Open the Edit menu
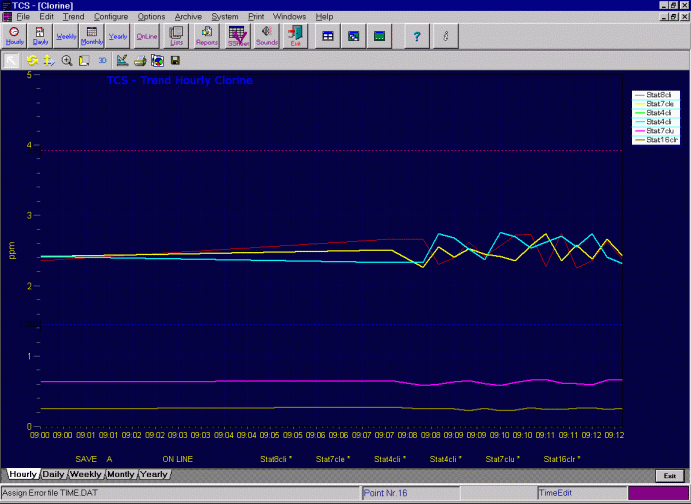Screen dimensions: 691x504 pos(46,17)
